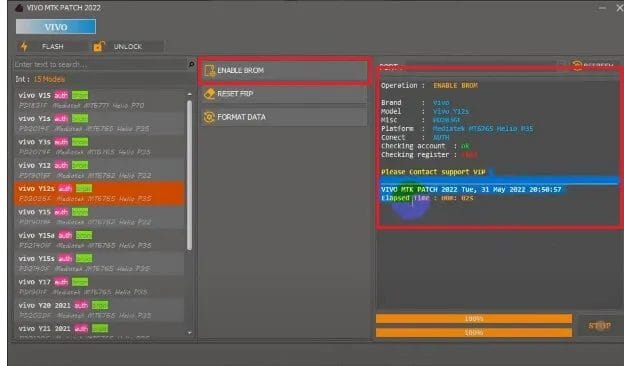624x366 pixels.
Task: Click 'Conect : AUTH' log line
Action: tap(415, 137)
